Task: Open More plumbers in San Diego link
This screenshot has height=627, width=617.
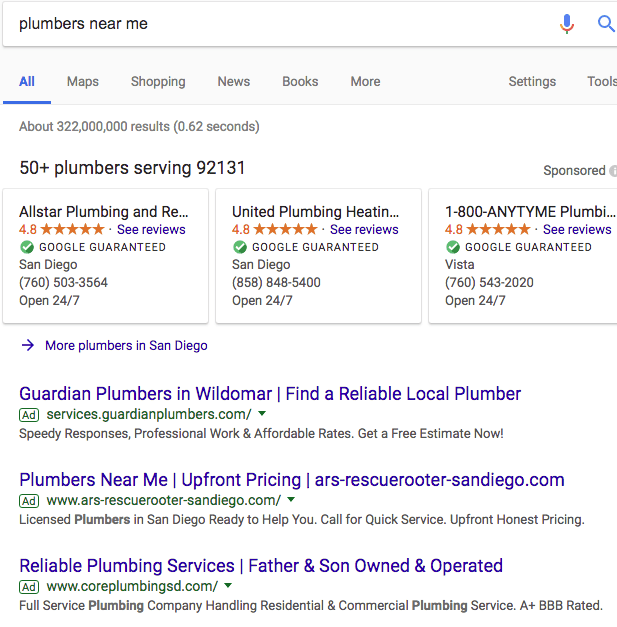Action: point(126,345)
